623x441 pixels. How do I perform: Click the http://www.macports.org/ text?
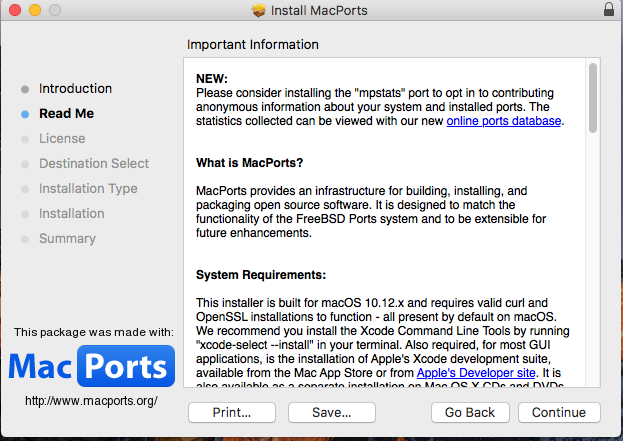[91, 400]
